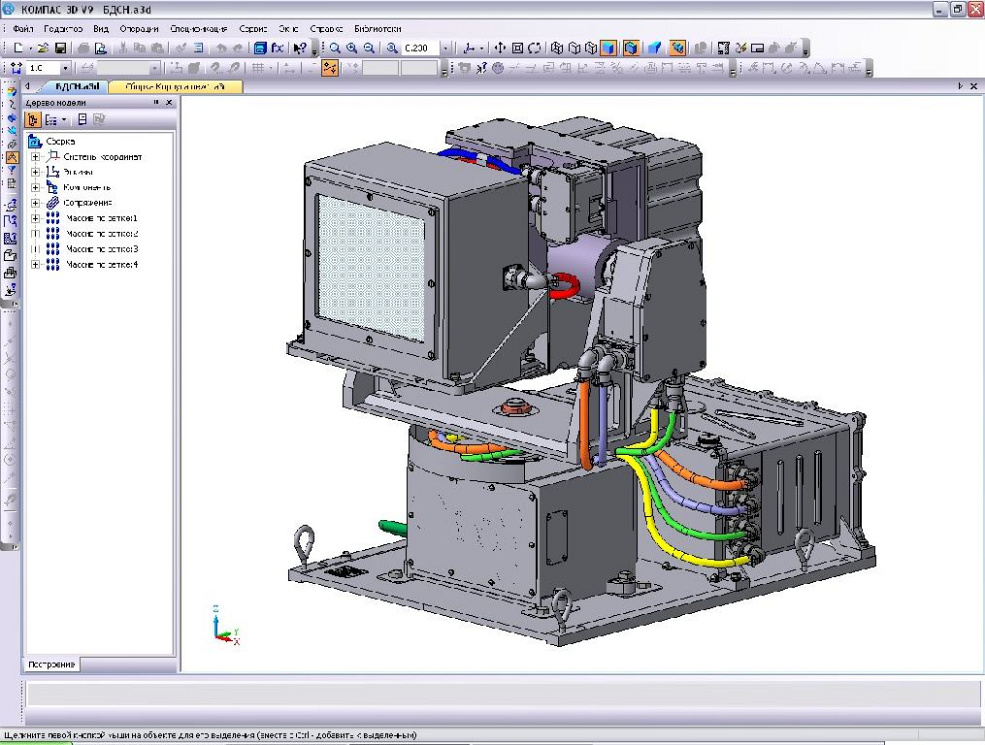Open the Операции menu
Screen dimensions: 985x745
[x=139, y=29]
